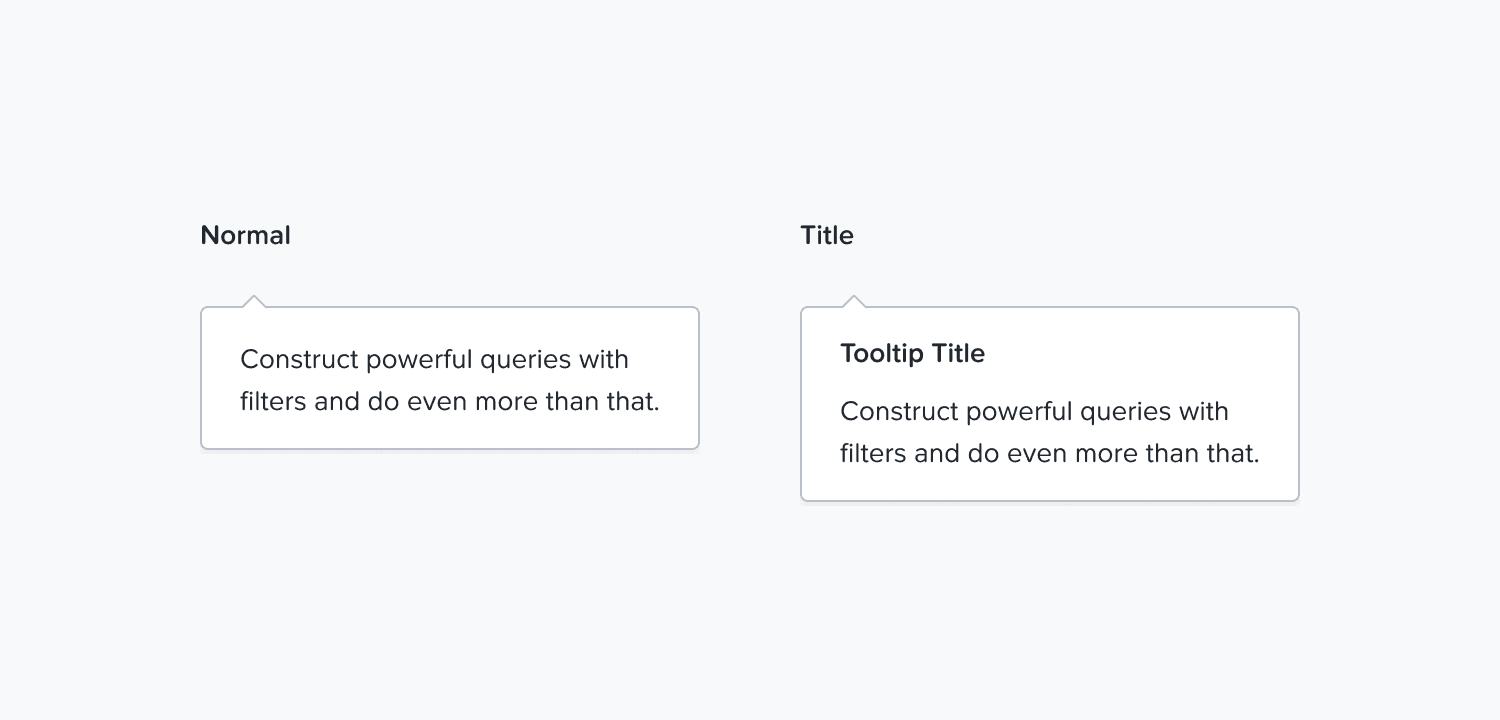
Task: Click the background area below the tooltips
Action: click(750, 600)
